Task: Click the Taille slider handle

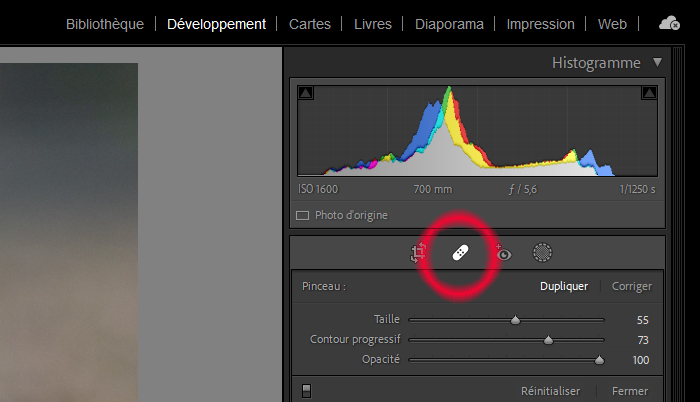Action: click(516, 320)
